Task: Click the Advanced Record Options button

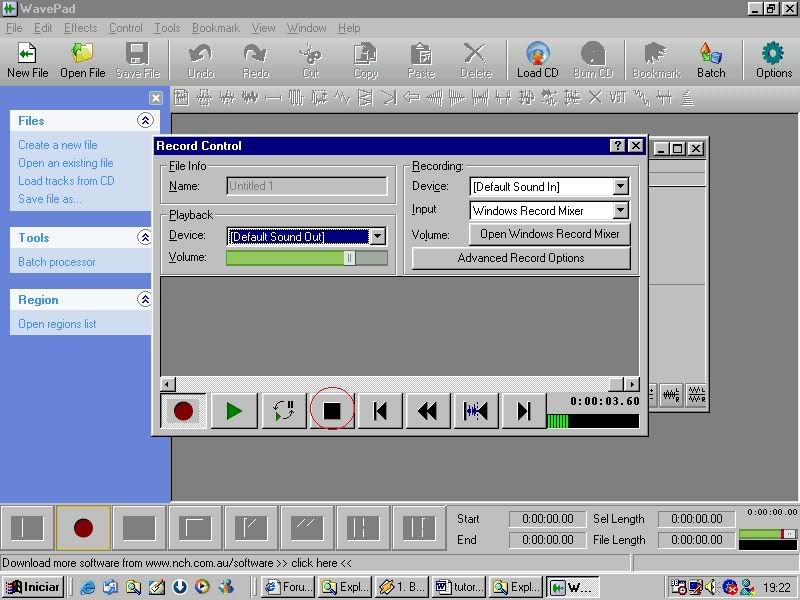Action: tap(520, 258)
